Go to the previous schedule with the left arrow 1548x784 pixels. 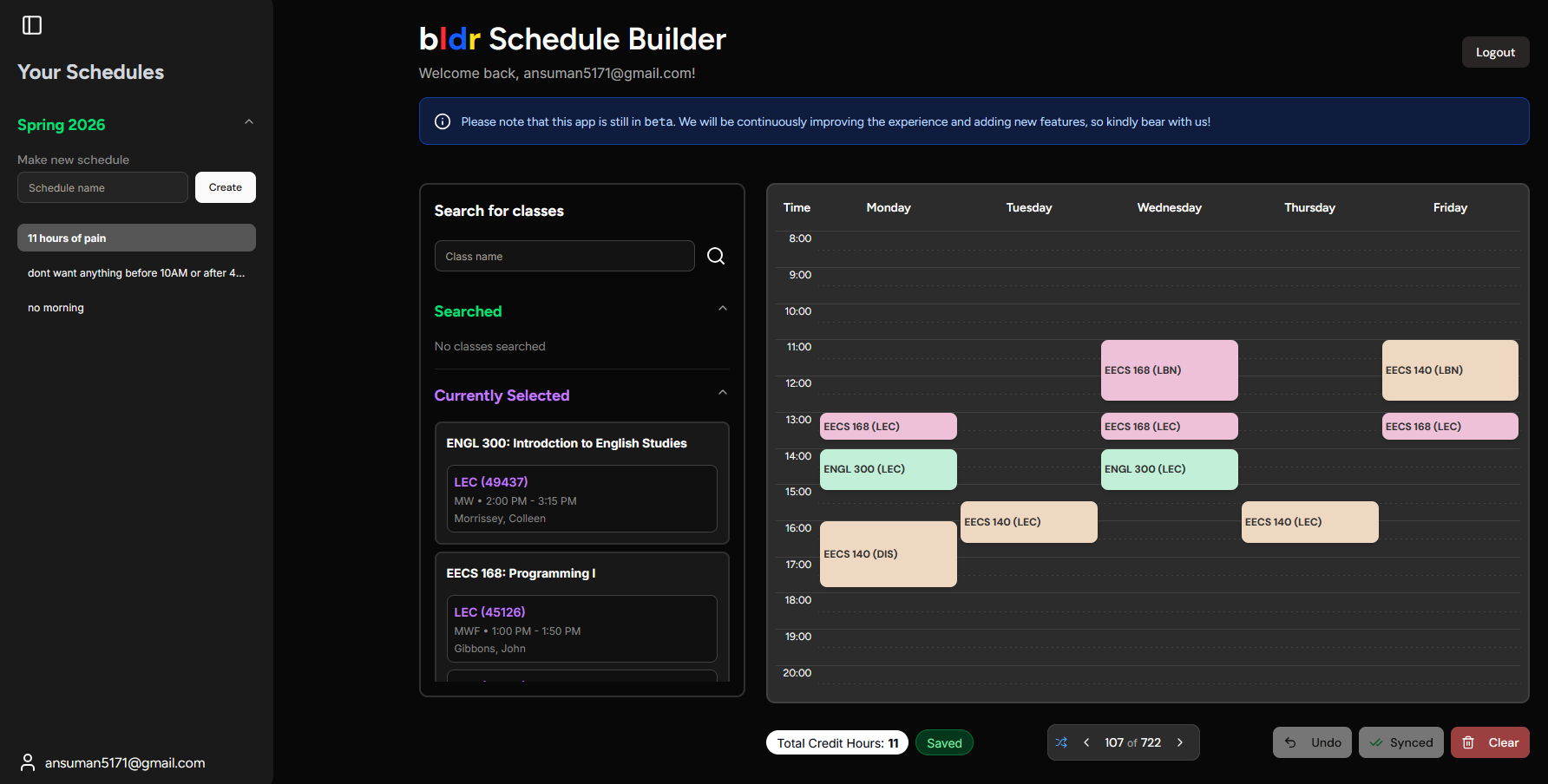1086,742
